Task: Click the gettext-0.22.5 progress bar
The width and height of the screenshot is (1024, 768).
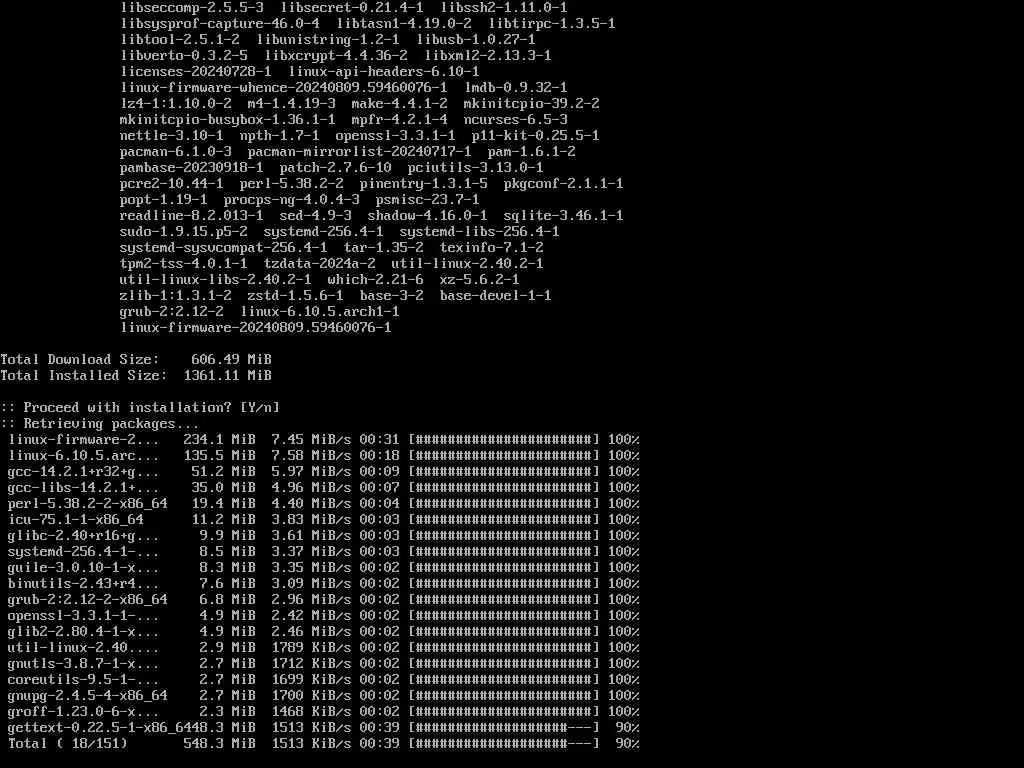Action: pyautogui.click(x=504, y=728)
